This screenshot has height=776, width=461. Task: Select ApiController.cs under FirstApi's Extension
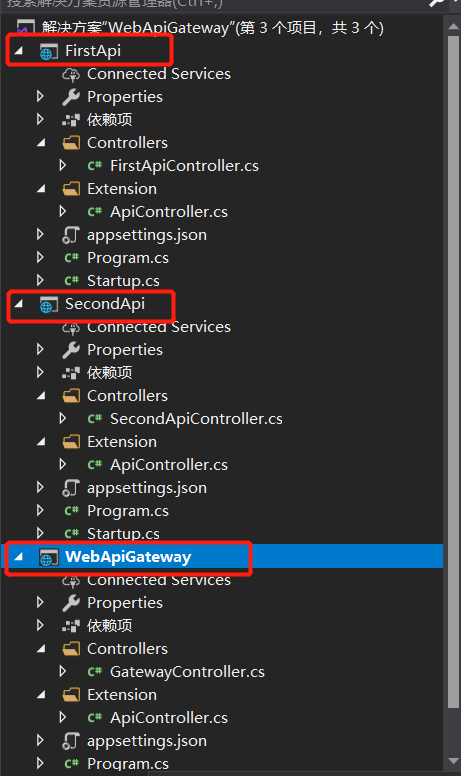(169, 212)
